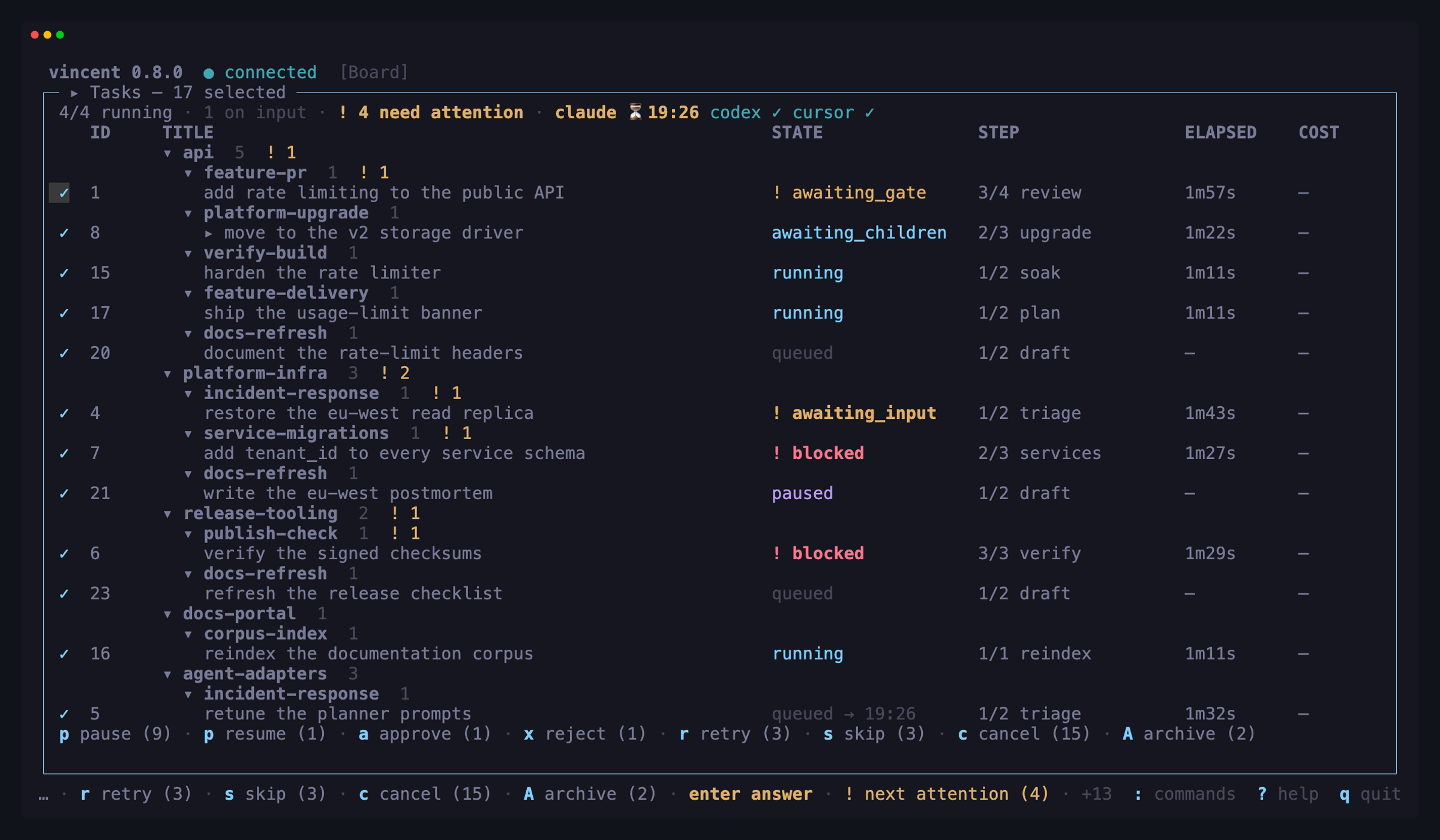Sort by the ELAPSED column header

point(1220,133)
